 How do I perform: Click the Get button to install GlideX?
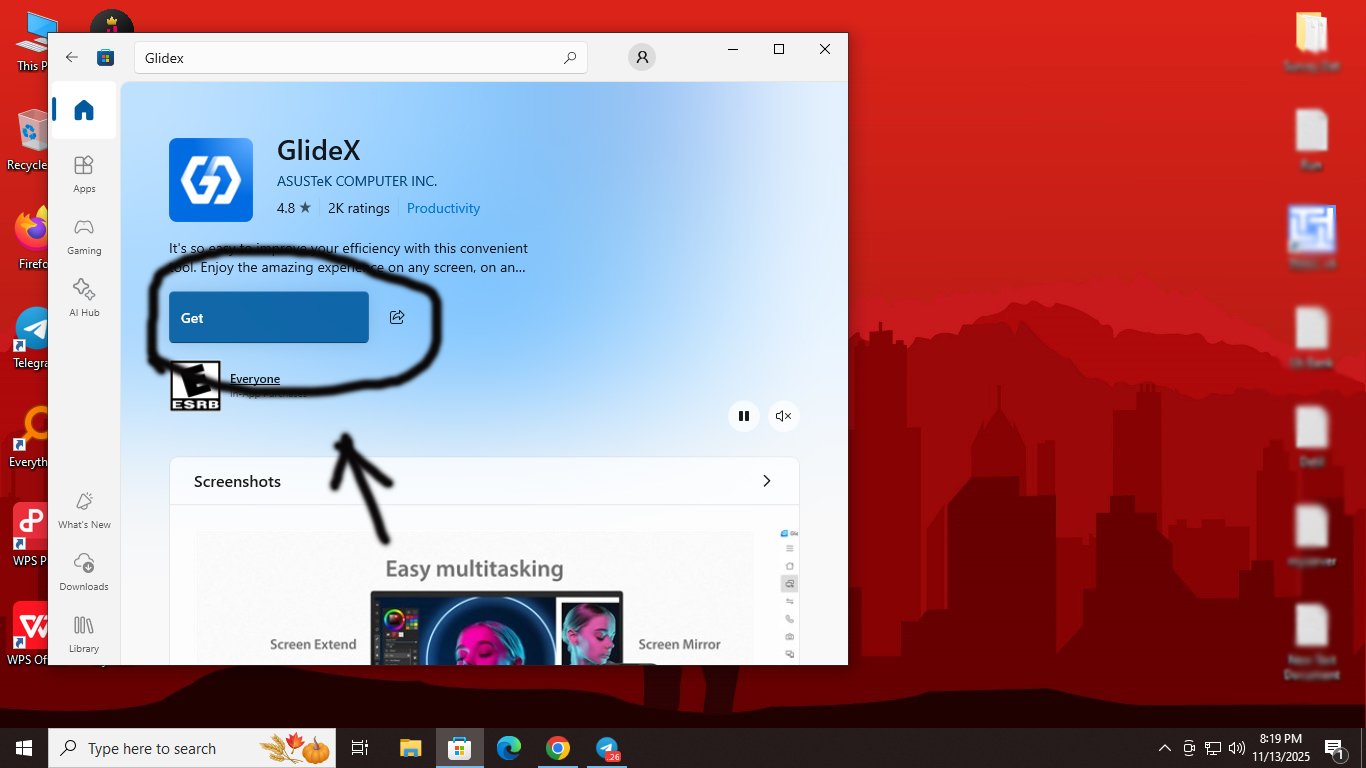(268, 317)
